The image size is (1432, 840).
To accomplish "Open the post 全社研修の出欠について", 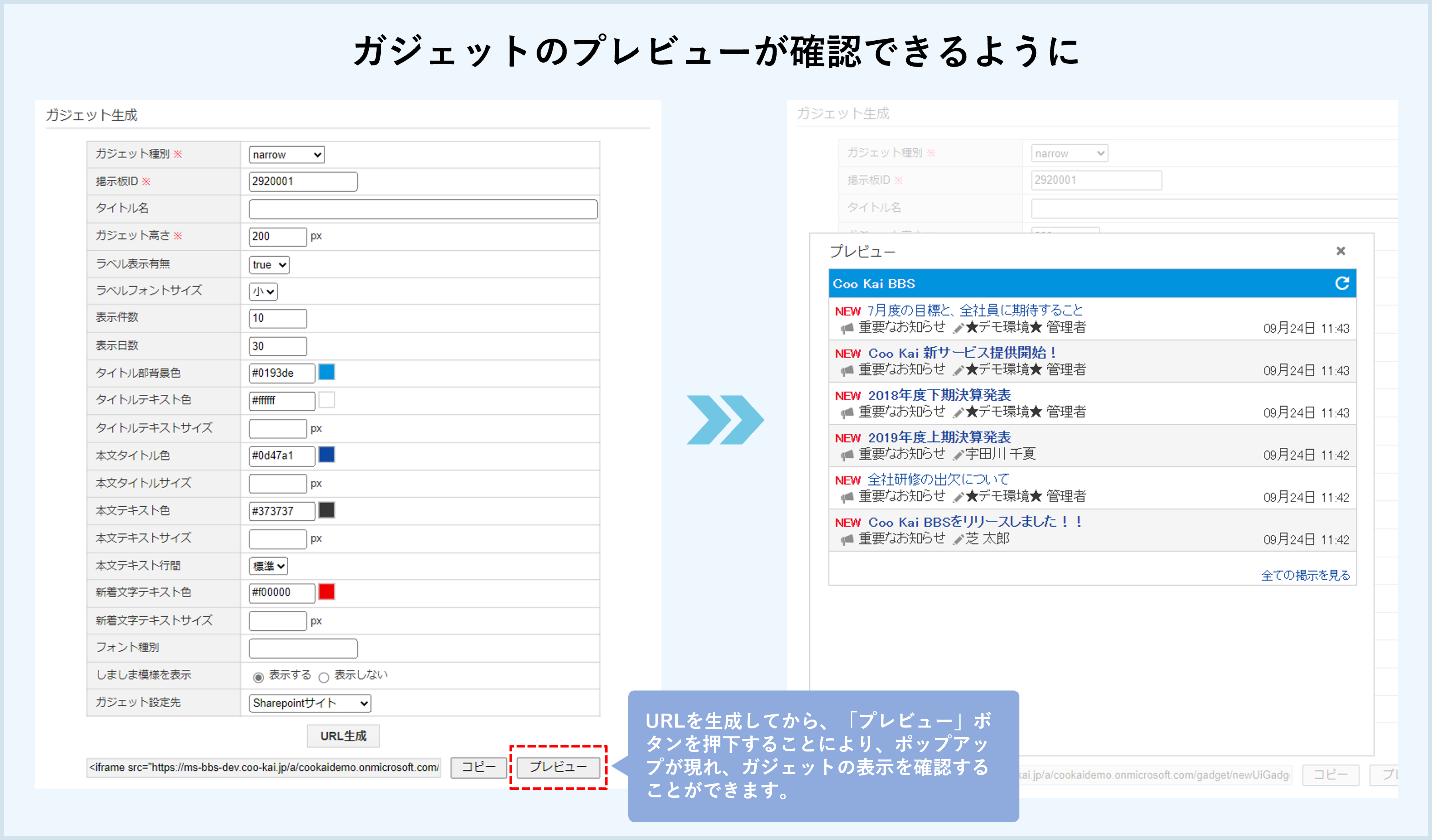I will 938,480.
